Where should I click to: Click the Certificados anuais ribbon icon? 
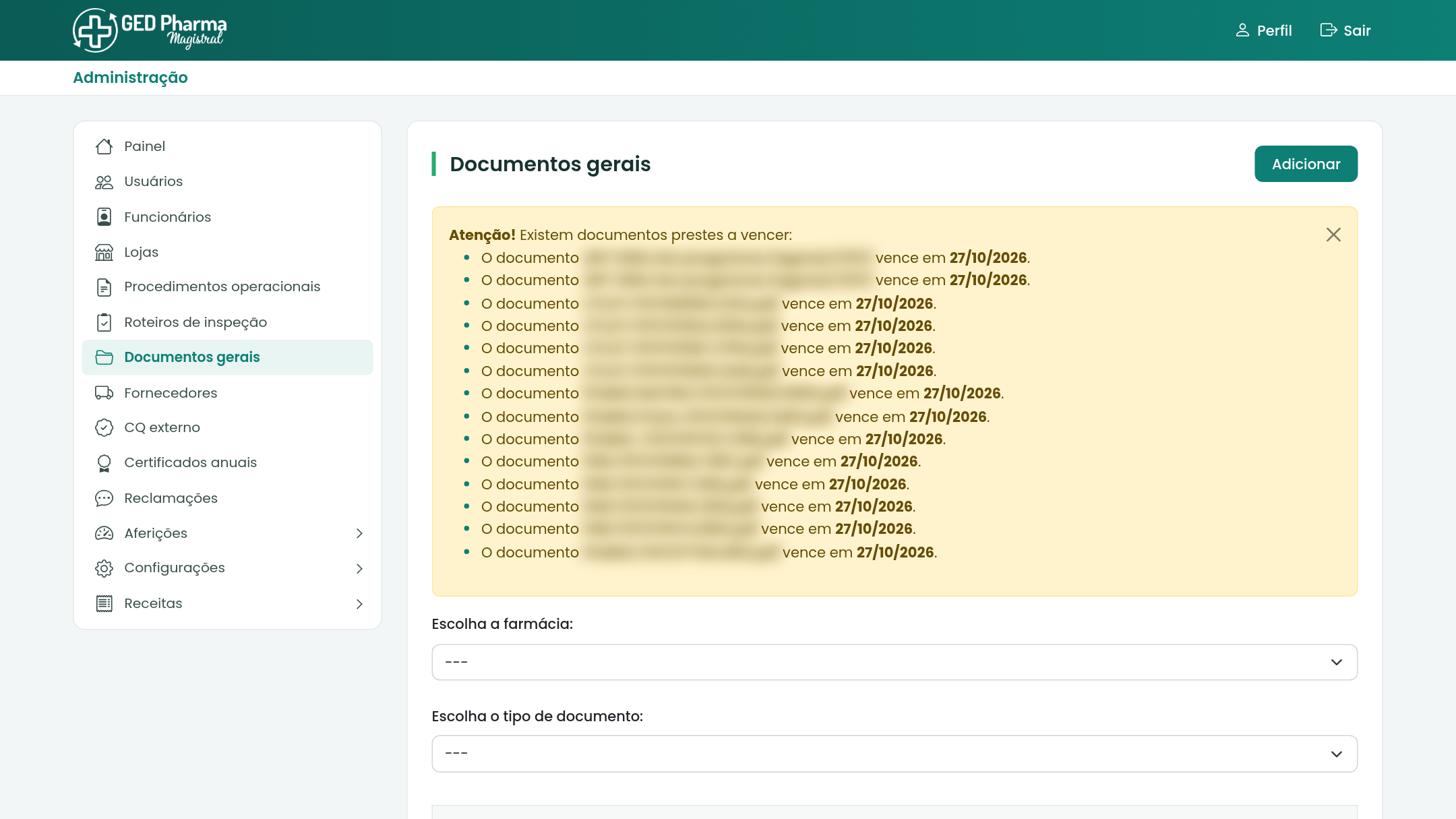click(x=104, y=463)
